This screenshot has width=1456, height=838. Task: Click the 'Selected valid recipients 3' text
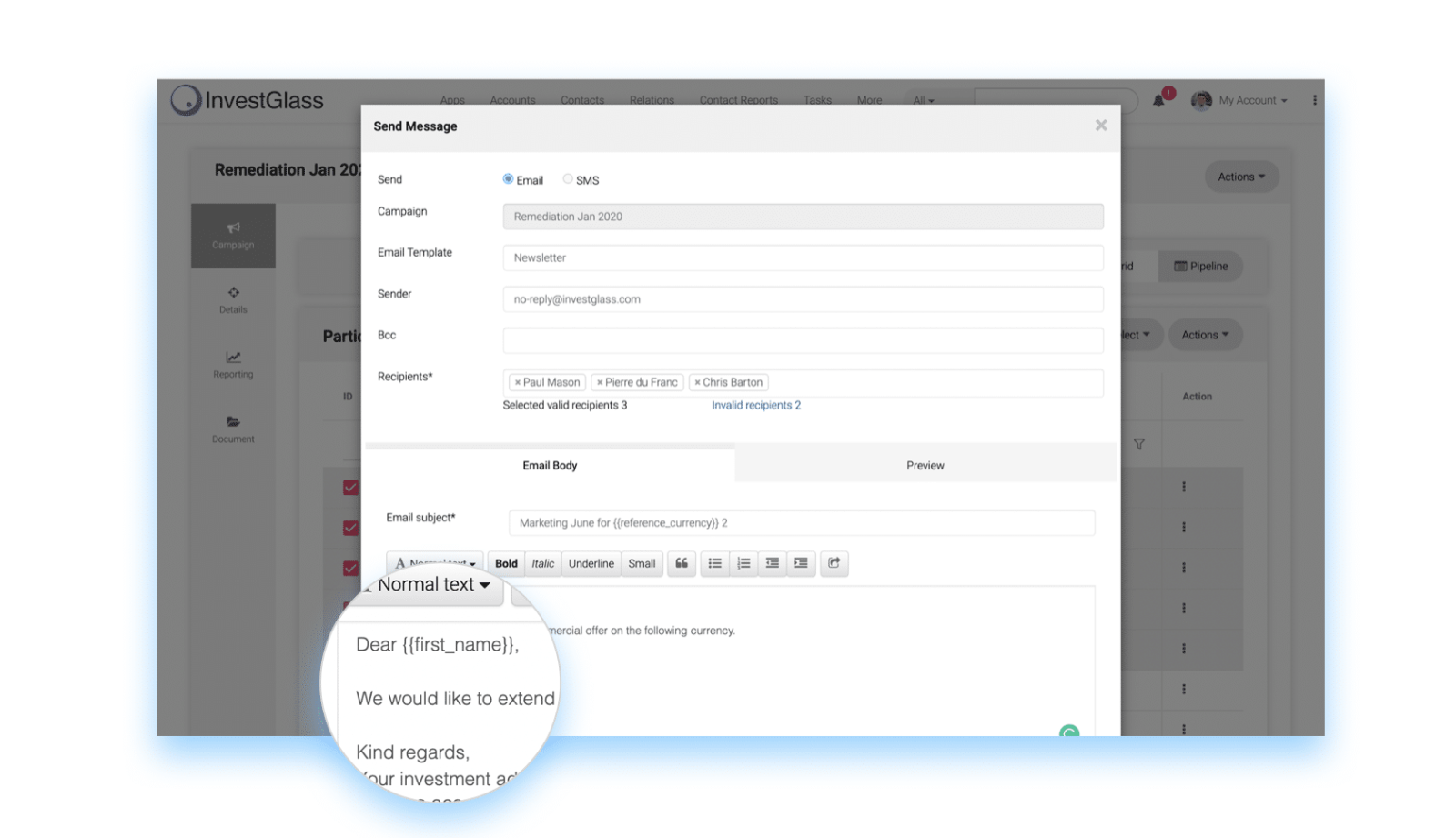(565, 406)
